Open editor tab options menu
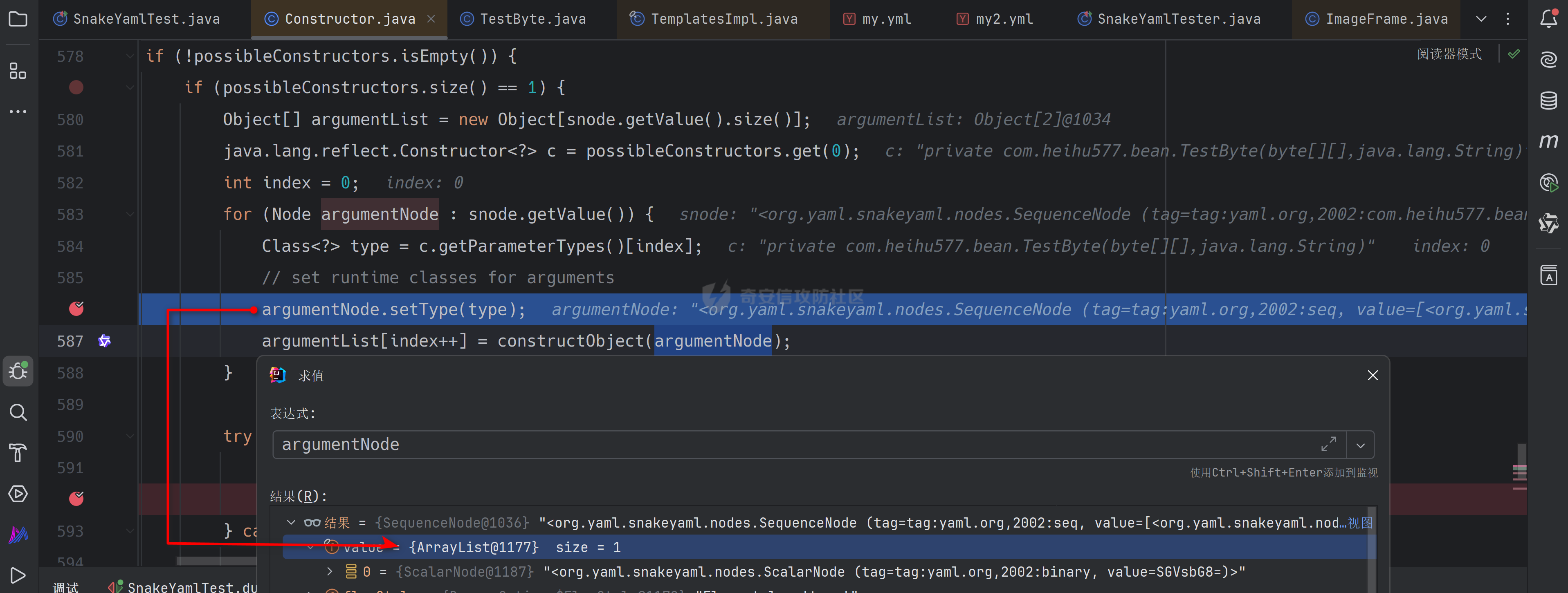Viewport: 1568px width, 593px height. (1508, 19)
